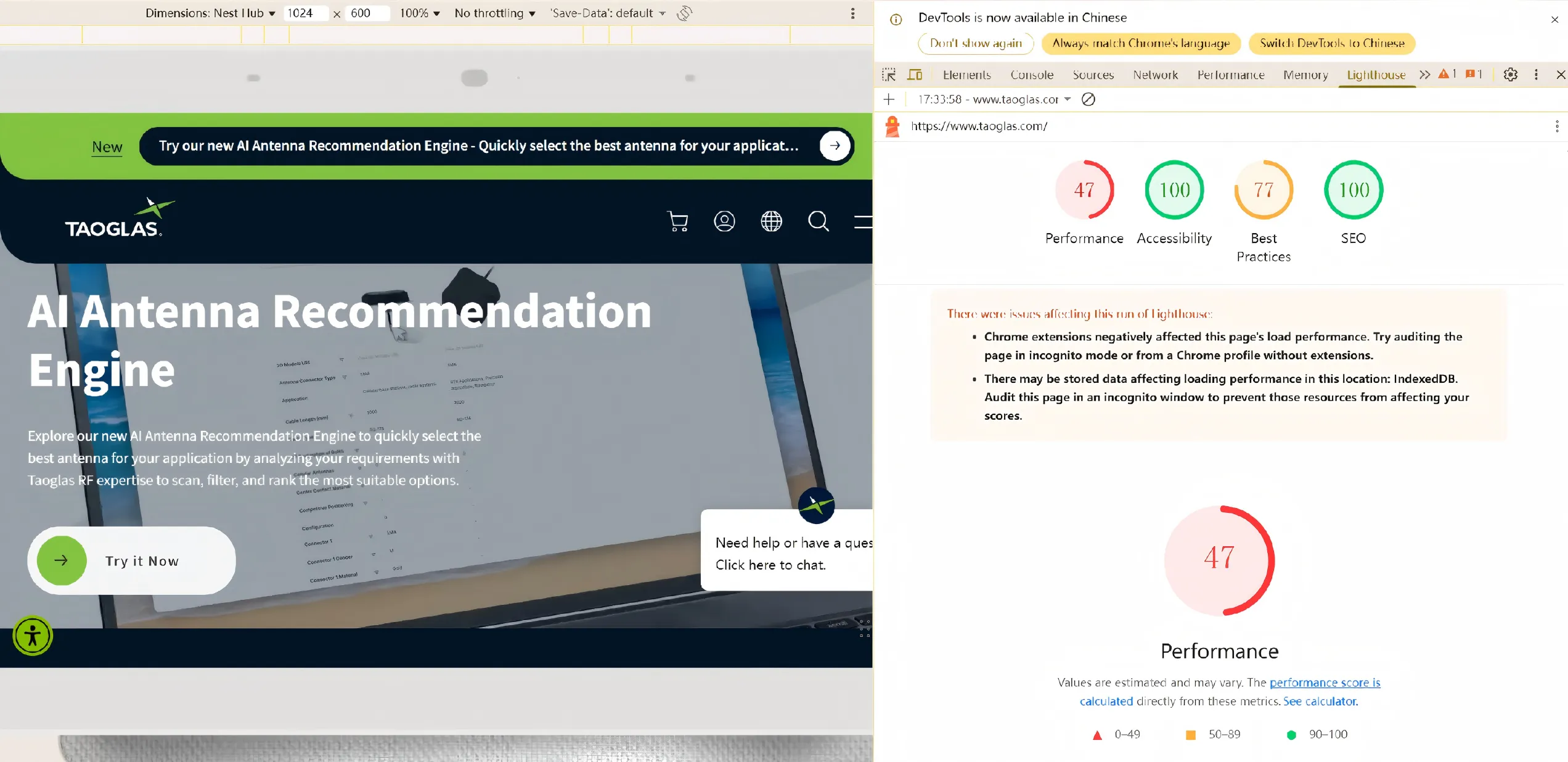Select the Lighthouse tab
The width and height of the screenshot is (1568, 762).
pos(1376,75)
